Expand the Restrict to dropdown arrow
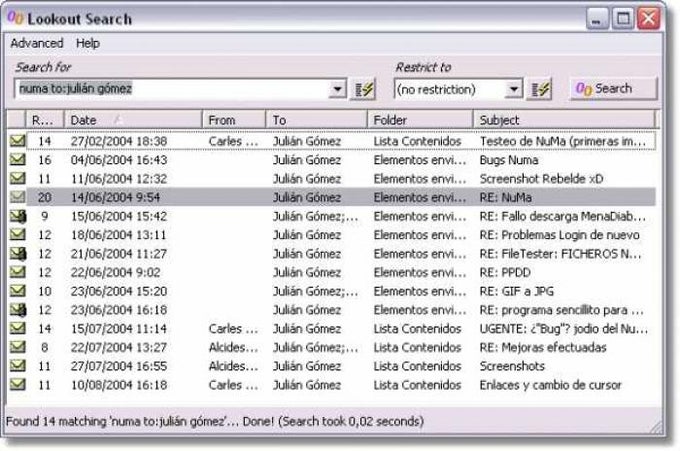 [514, 89]
